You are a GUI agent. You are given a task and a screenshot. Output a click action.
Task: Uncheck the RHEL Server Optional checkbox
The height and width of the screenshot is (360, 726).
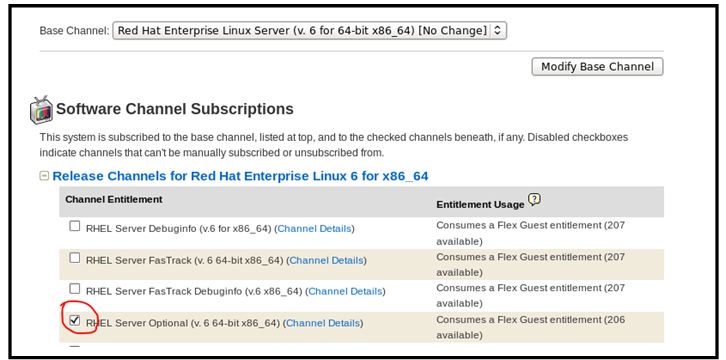75,320
